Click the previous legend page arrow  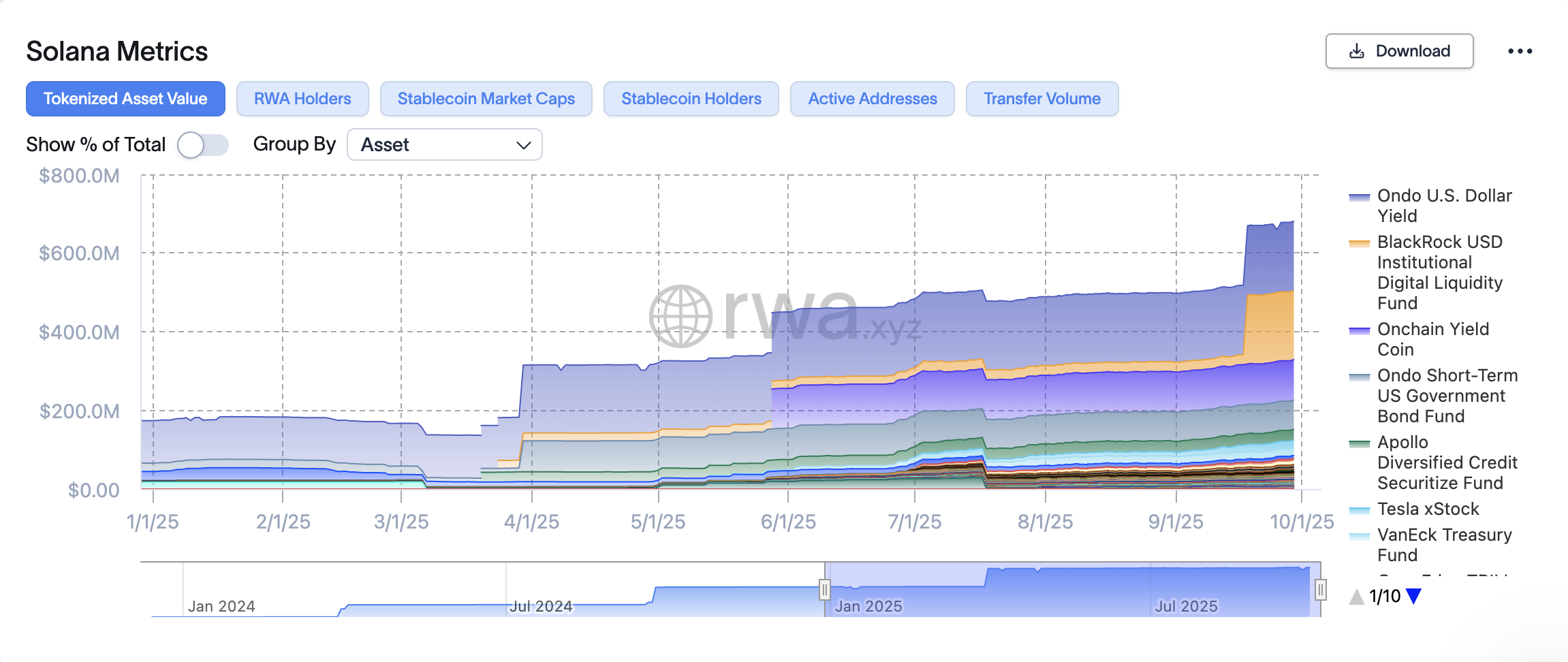tap(1356, 597)
